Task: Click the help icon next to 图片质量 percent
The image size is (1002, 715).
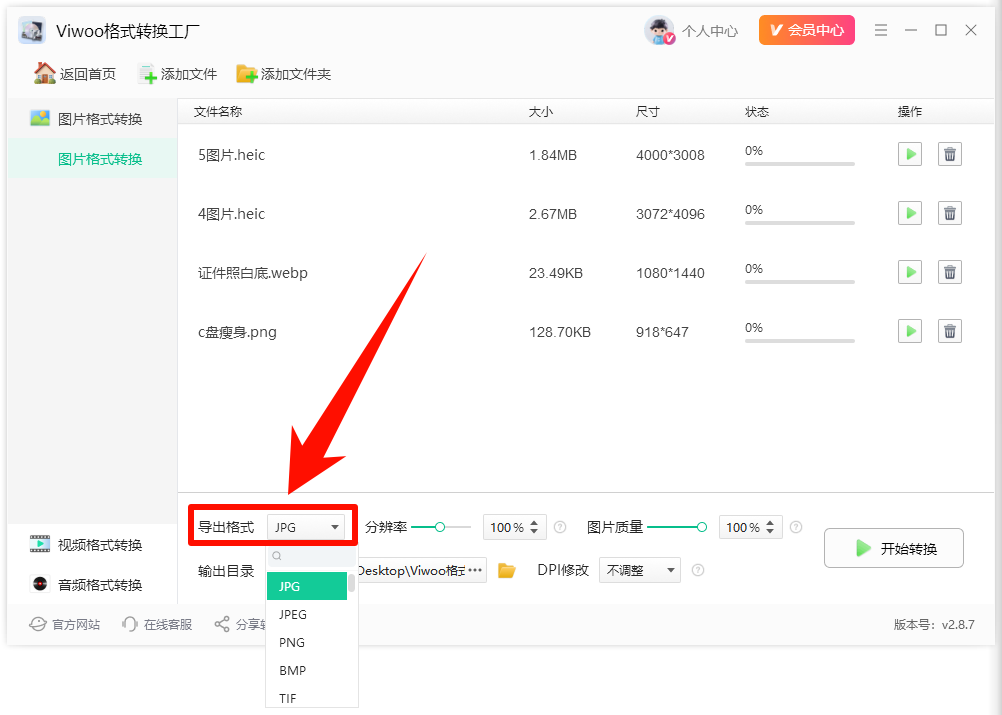Action: point(796,527)
